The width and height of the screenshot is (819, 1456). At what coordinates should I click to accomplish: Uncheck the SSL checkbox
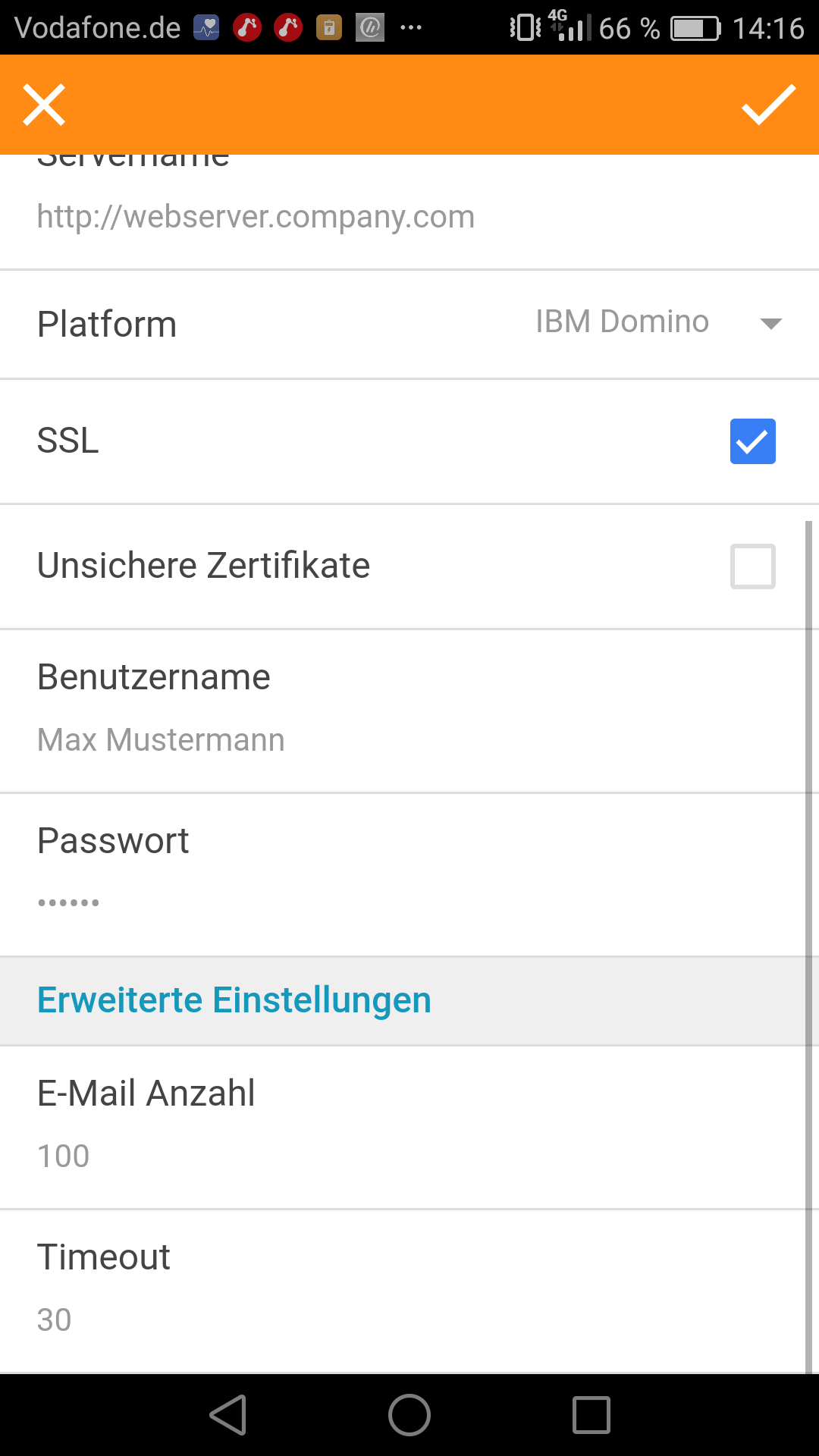(x=752, y=441)
